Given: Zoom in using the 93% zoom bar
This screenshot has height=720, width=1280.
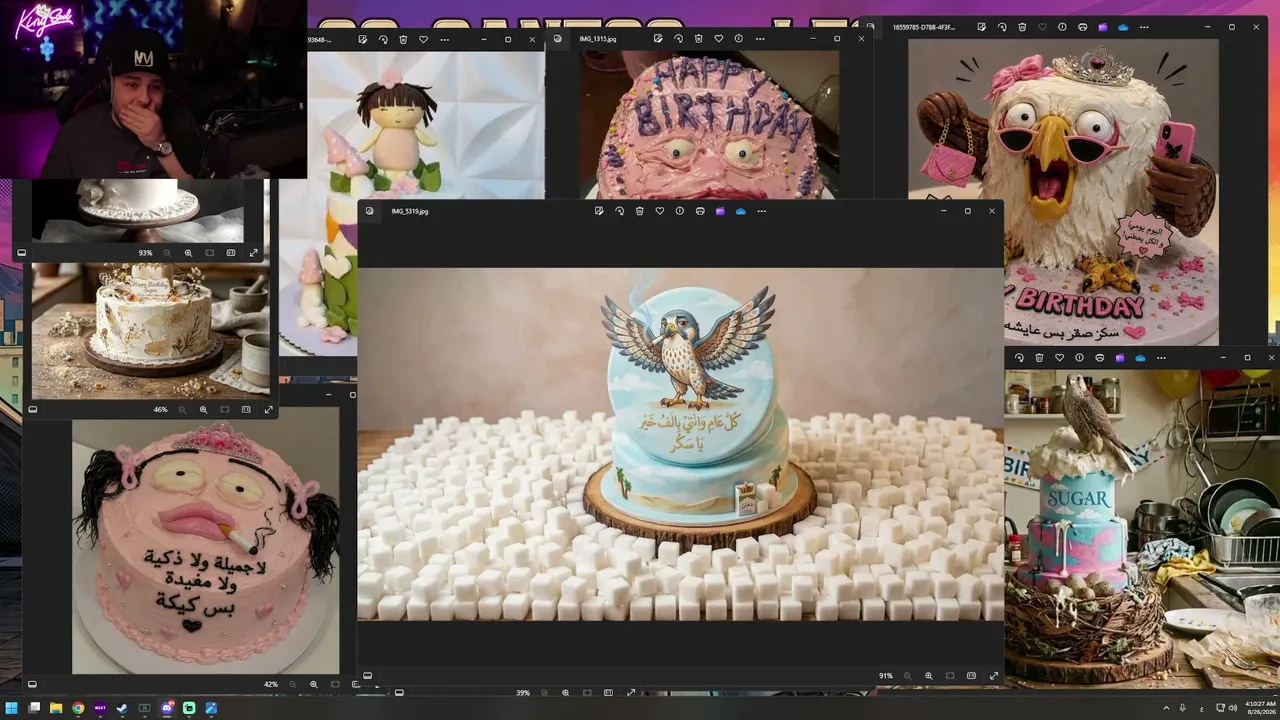Looking at the screenshot, I should pyautogui.click(x=188, y=253).
